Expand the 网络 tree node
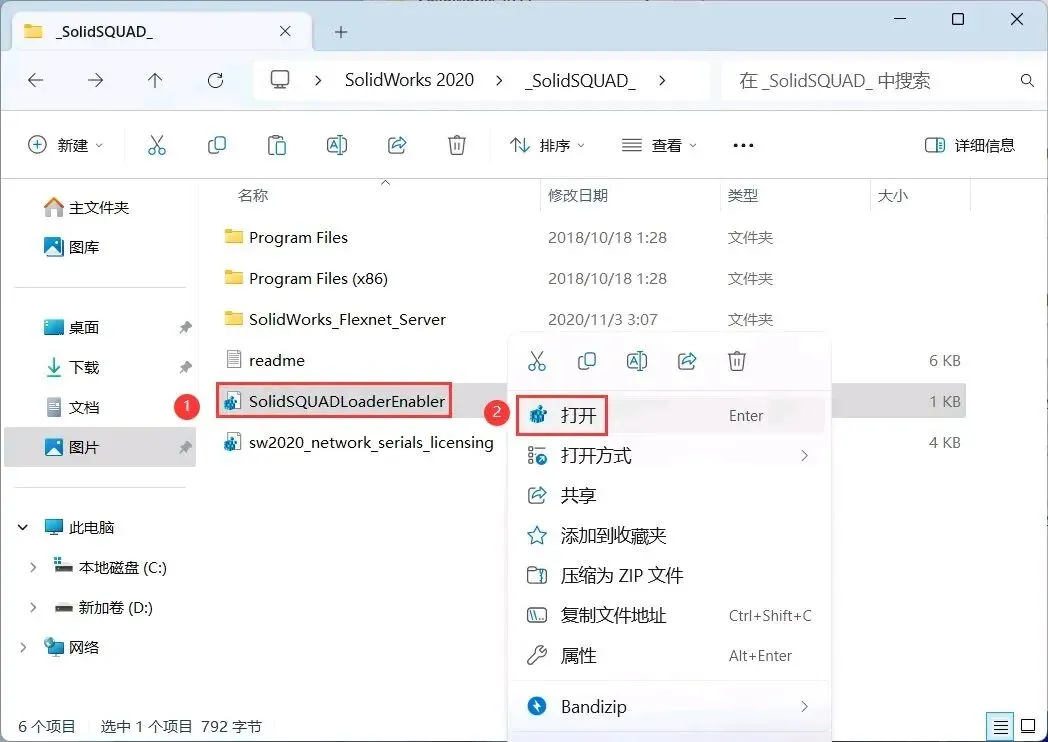Image resolution: width=1048 pixels, height=742 pixels. (x=23, y=648)
